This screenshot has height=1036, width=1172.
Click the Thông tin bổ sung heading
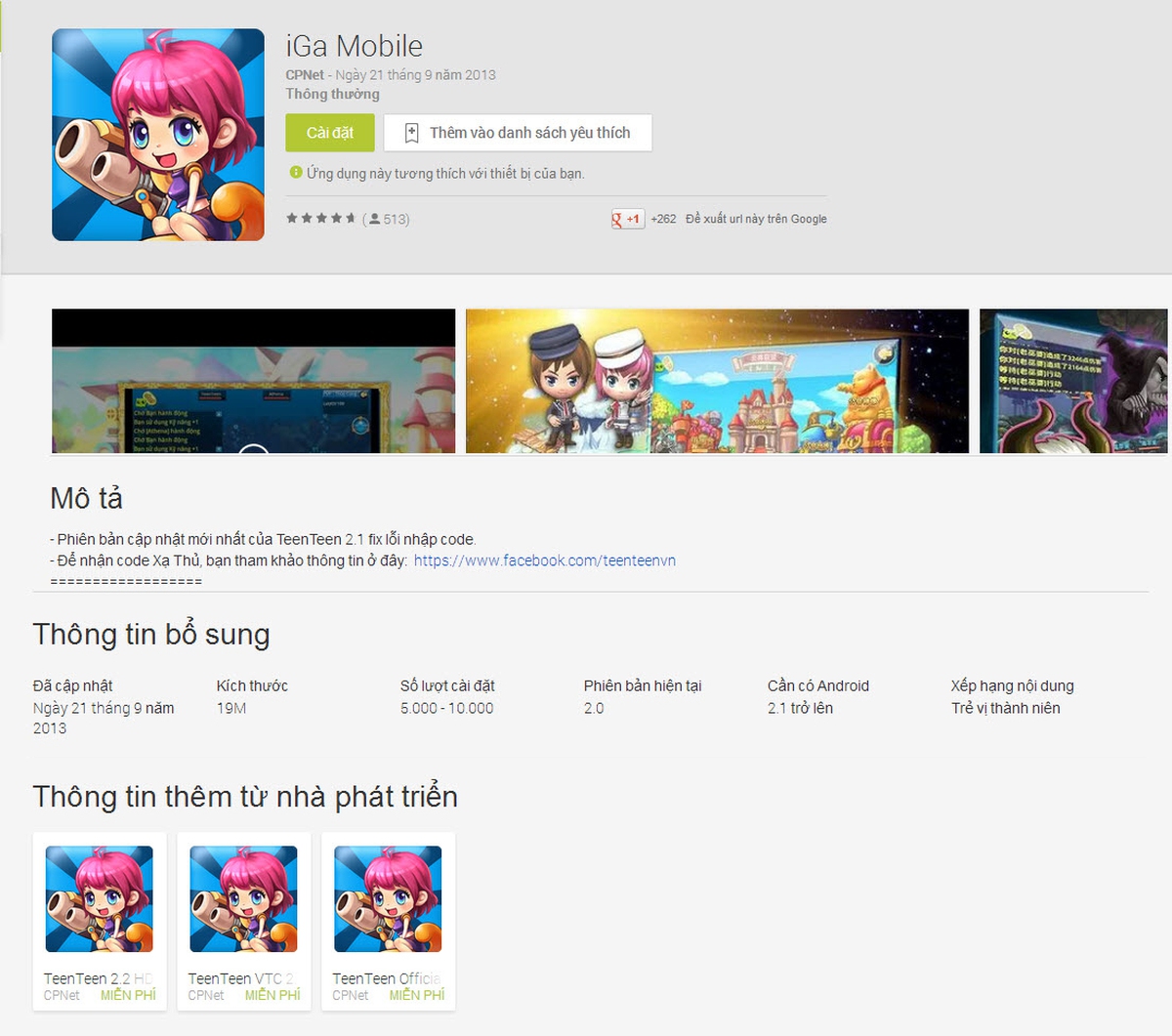click(151, 635)
